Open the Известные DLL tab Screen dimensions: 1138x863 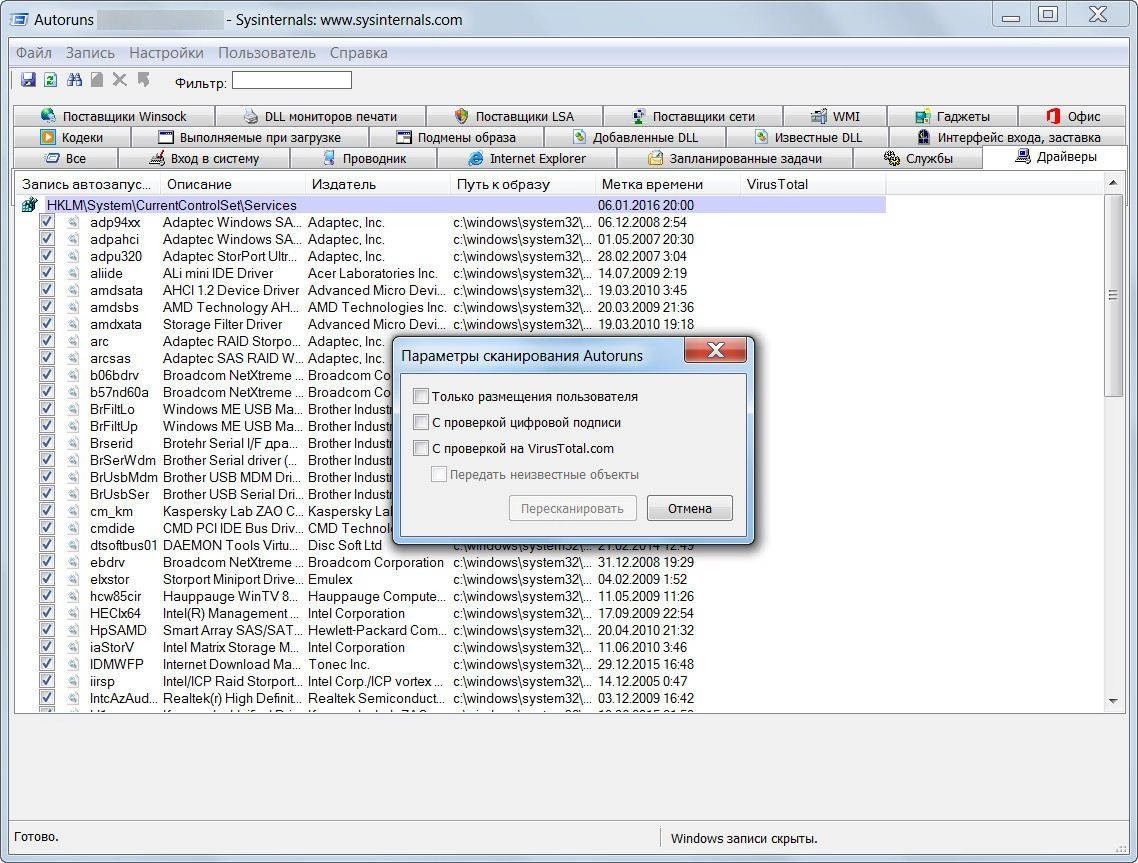pyautogui.click(x=808, y=137)
